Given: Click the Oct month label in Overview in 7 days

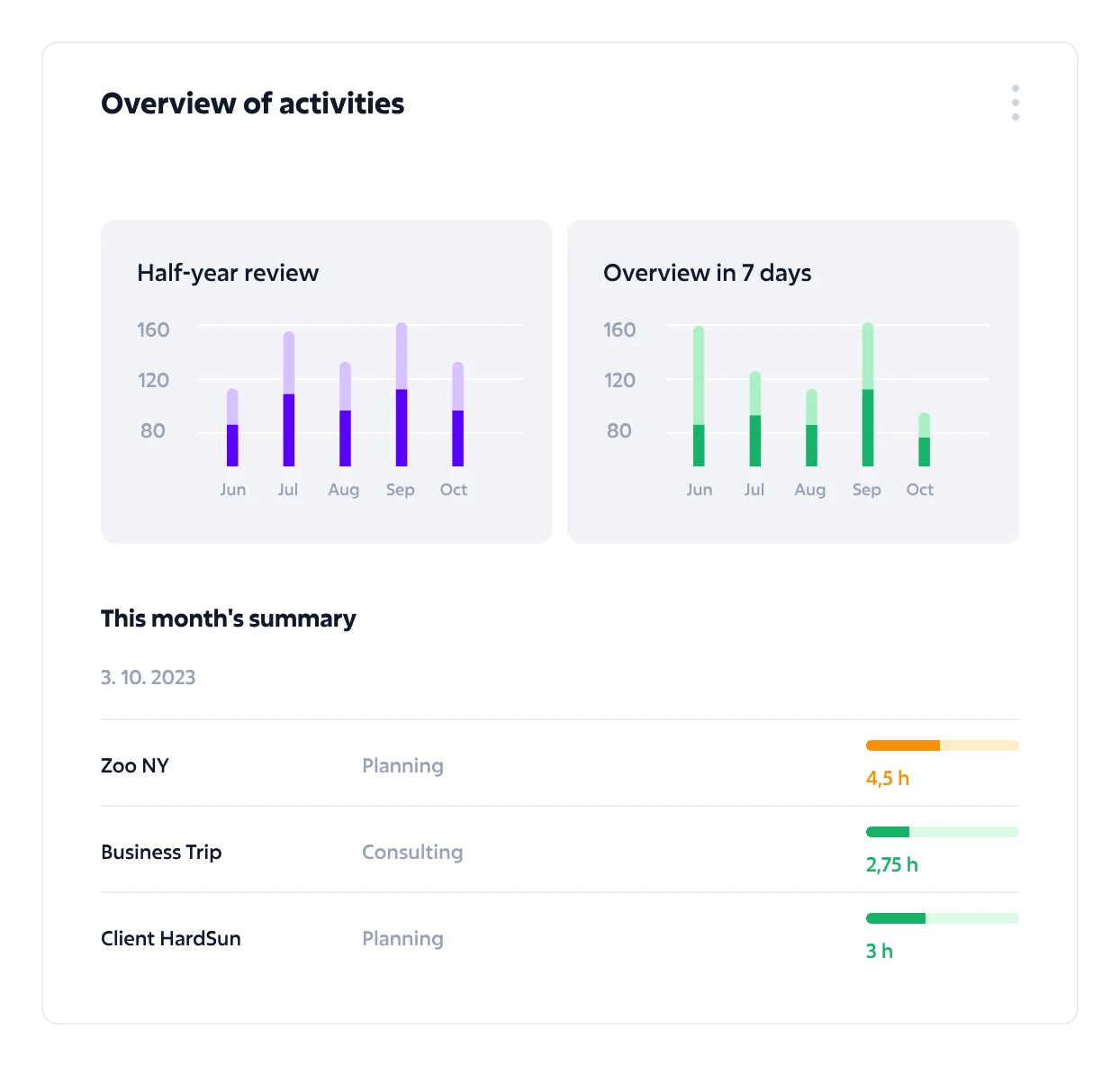Looking at the screenshot, I should click(x=920, y=490).
